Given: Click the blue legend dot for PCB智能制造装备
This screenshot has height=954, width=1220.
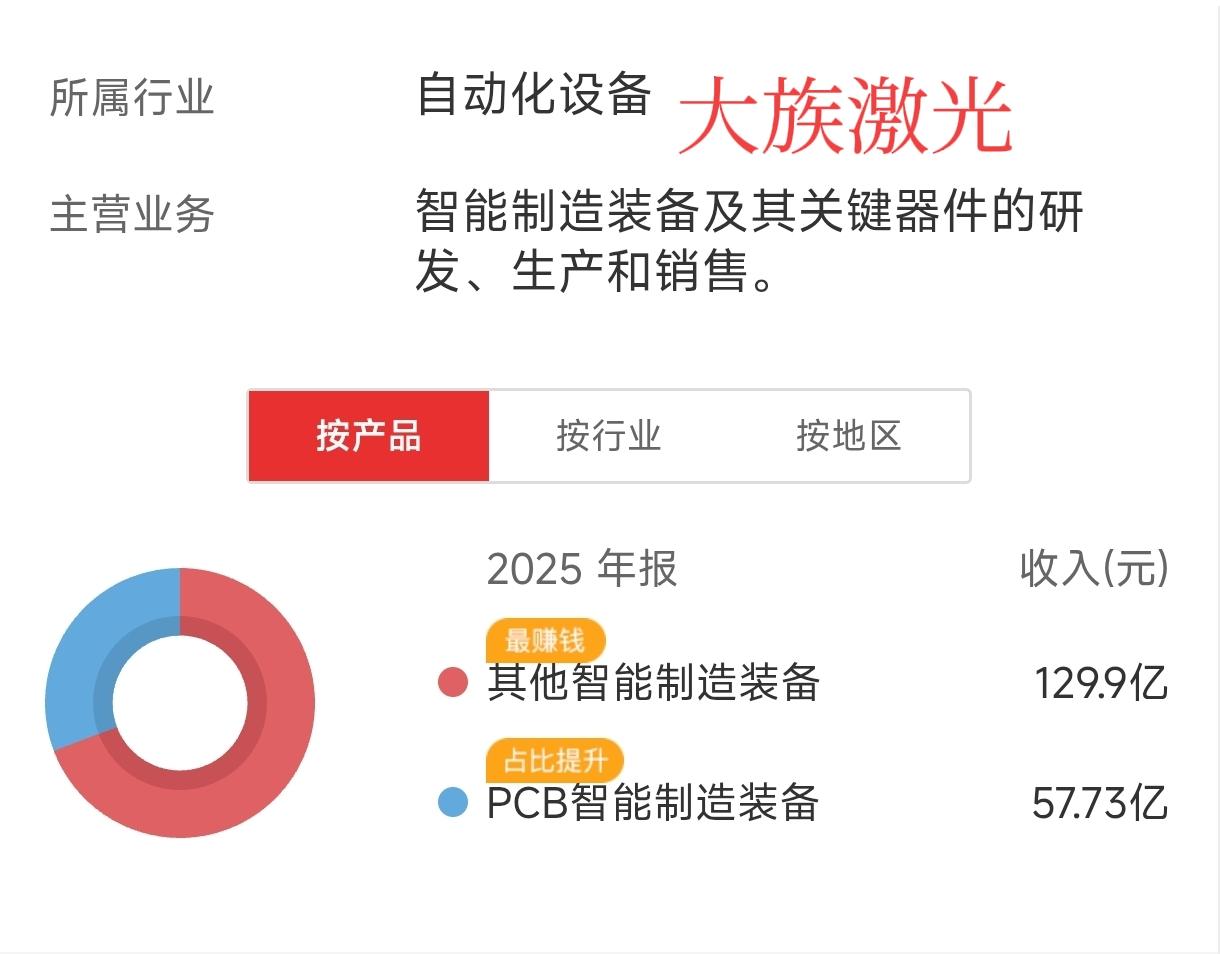Looking at the screenshot, I should click(453, 802).
